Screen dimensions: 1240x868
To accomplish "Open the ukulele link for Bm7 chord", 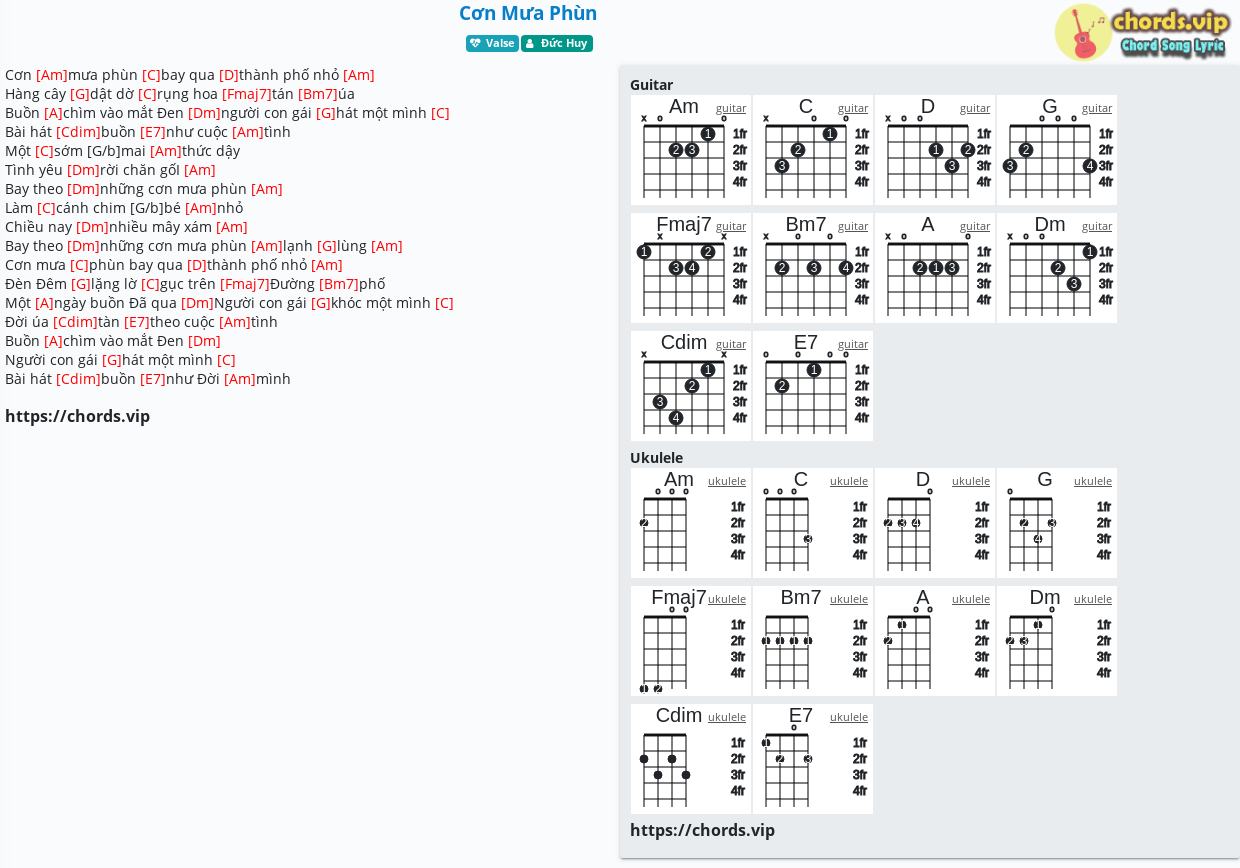I will coord(849,599).
